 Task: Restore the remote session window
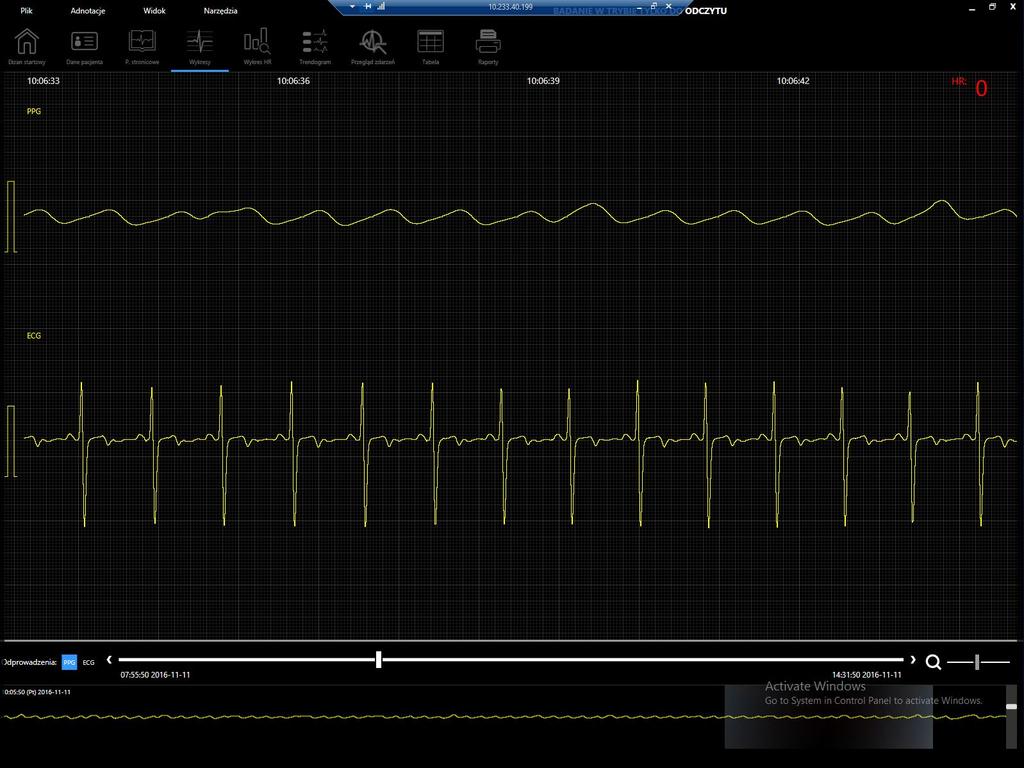pos(653,6)
